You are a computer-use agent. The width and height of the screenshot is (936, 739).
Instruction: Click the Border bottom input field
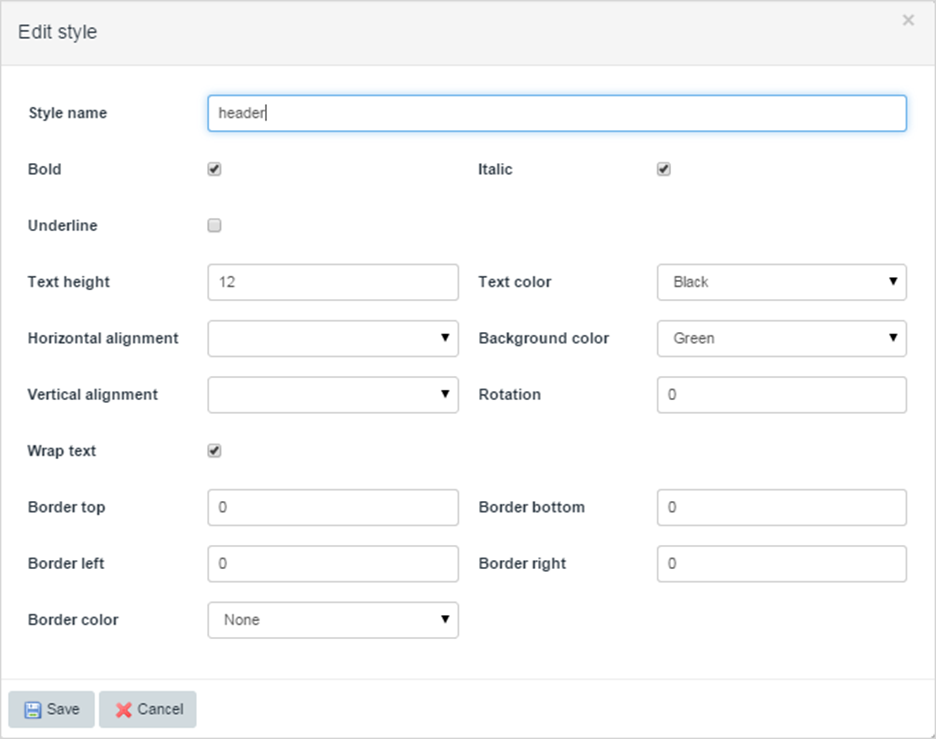(781, 507)
